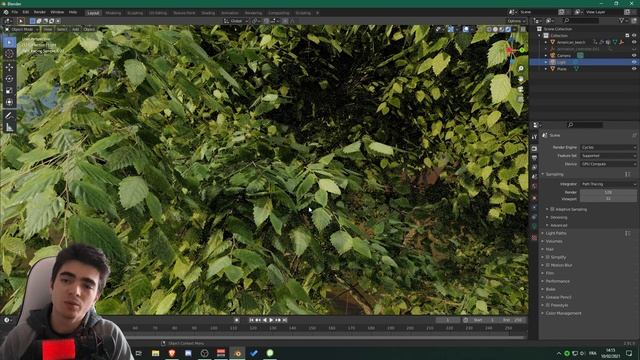Screen dimensions: 640x360
Task: Select the Select Box tool
Action: [9, 42]
